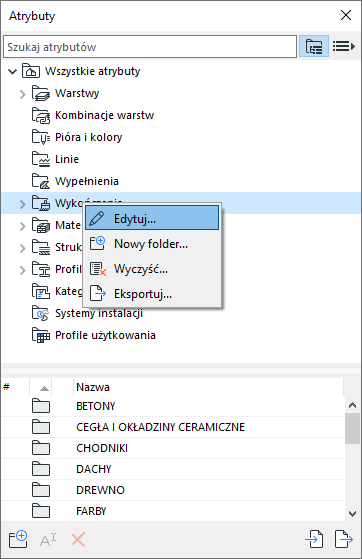Click the sort arrow column header

coord(41,387)
